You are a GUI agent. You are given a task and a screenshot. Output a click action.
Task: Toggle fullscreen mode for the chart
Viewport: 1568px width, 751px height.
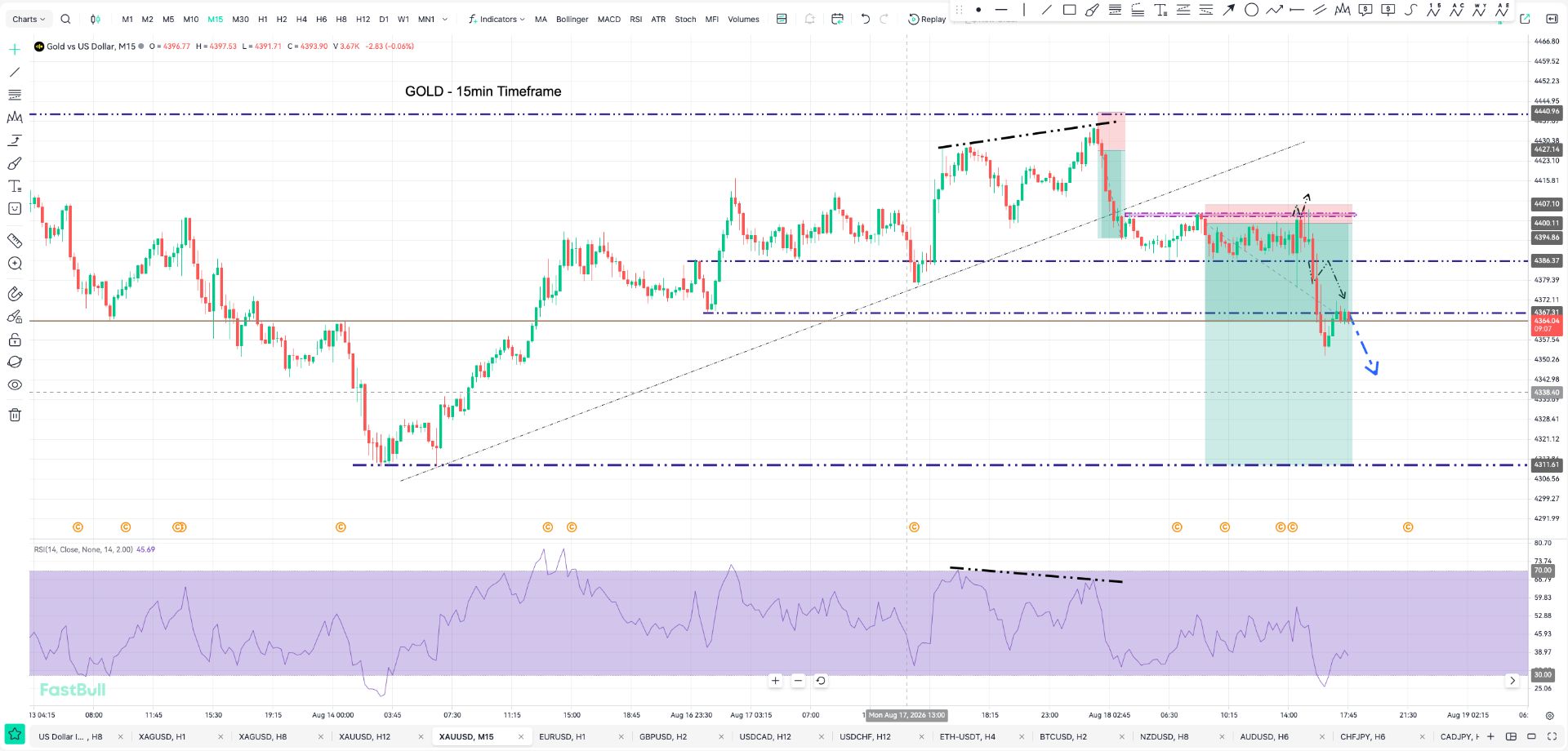pos(1552,736)
